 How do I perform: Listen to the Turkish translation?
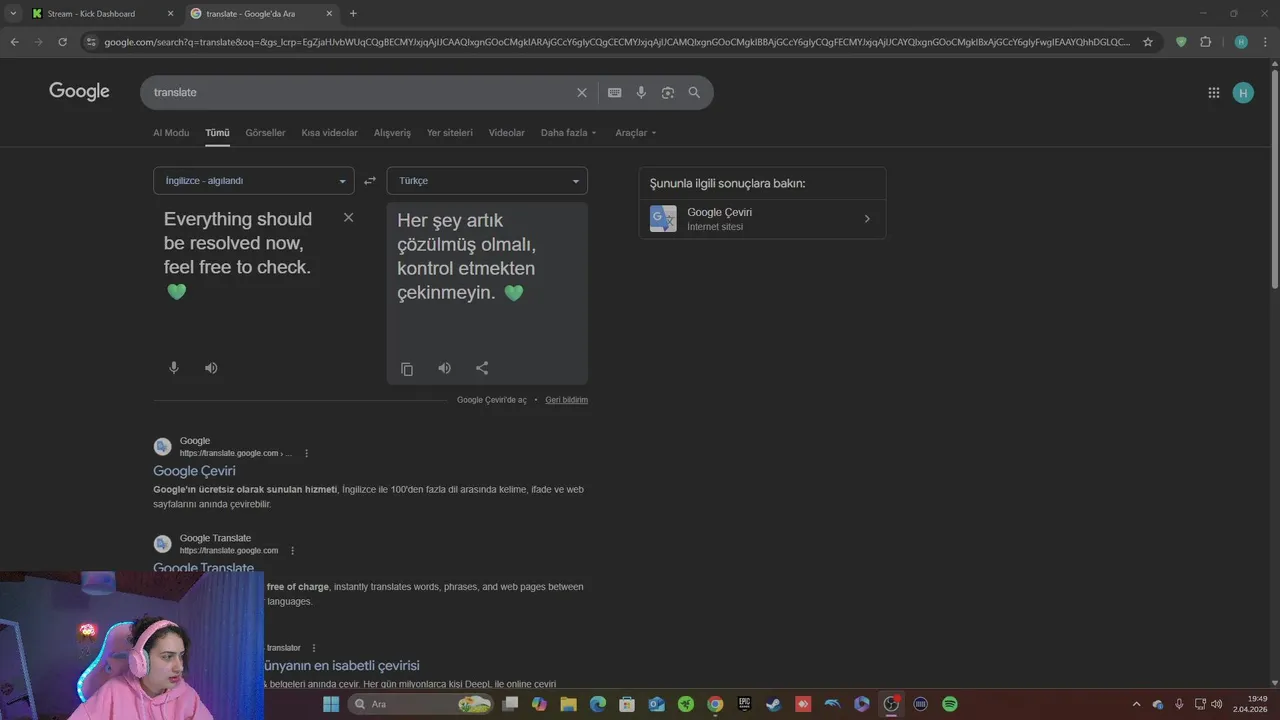point(444,368)
